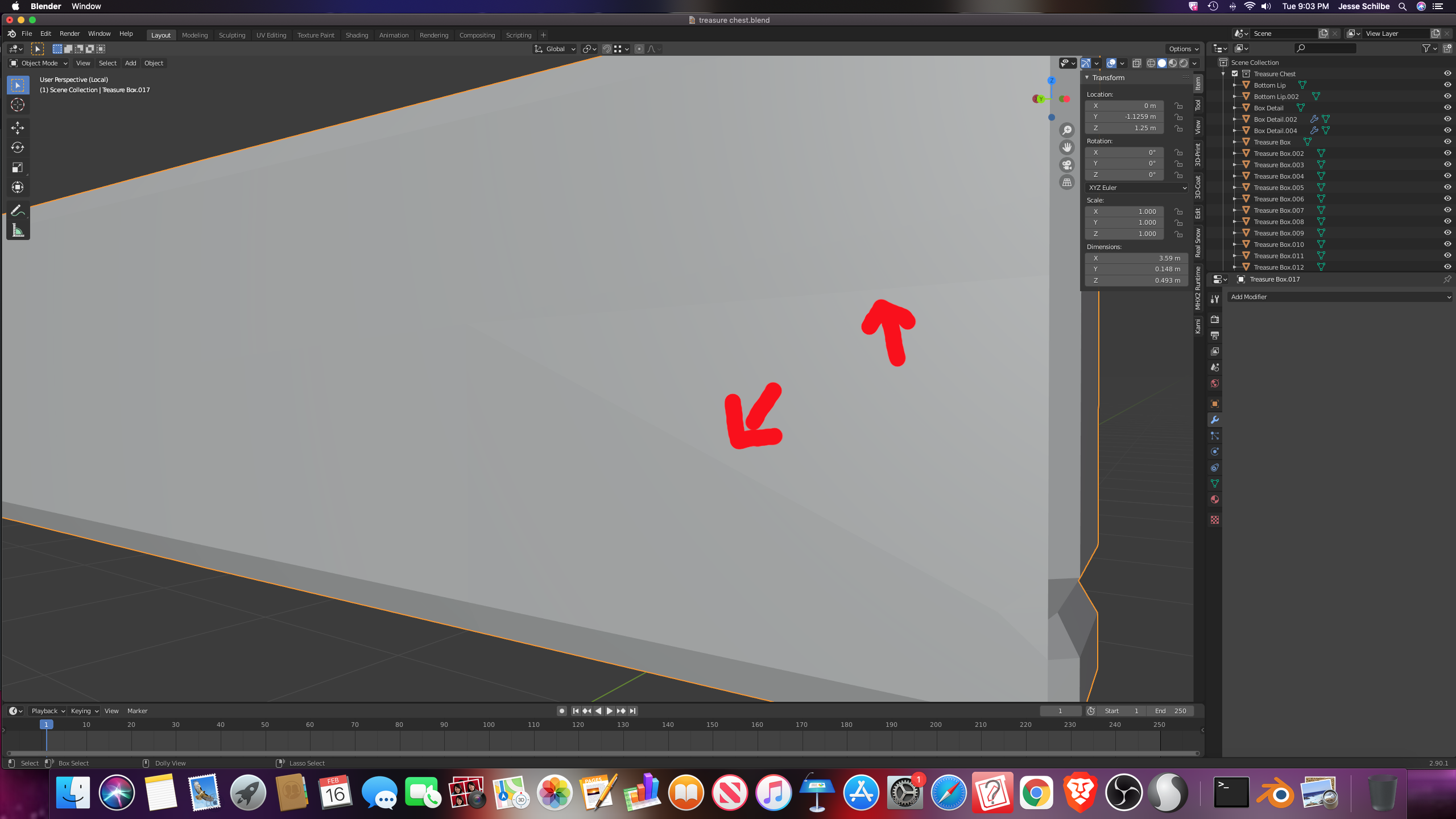This screenshot has width=1456, height=819.
Task: Hide Bottom Lip in the outliner
Action: click(x=1447, y=85)
